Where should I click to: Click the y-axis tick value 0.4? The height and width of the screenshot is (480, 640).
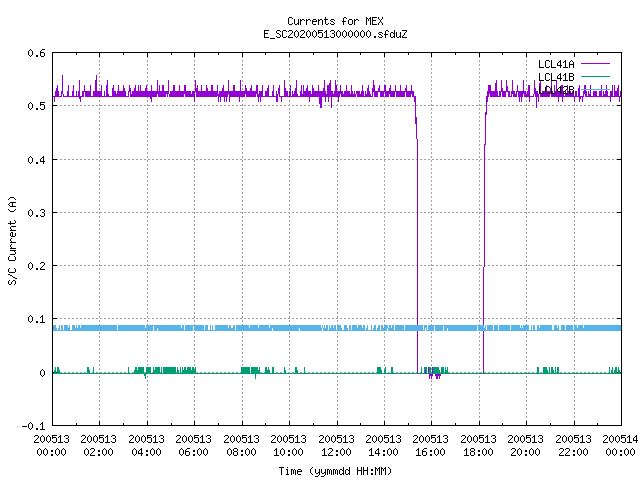[x=36, y=160]
